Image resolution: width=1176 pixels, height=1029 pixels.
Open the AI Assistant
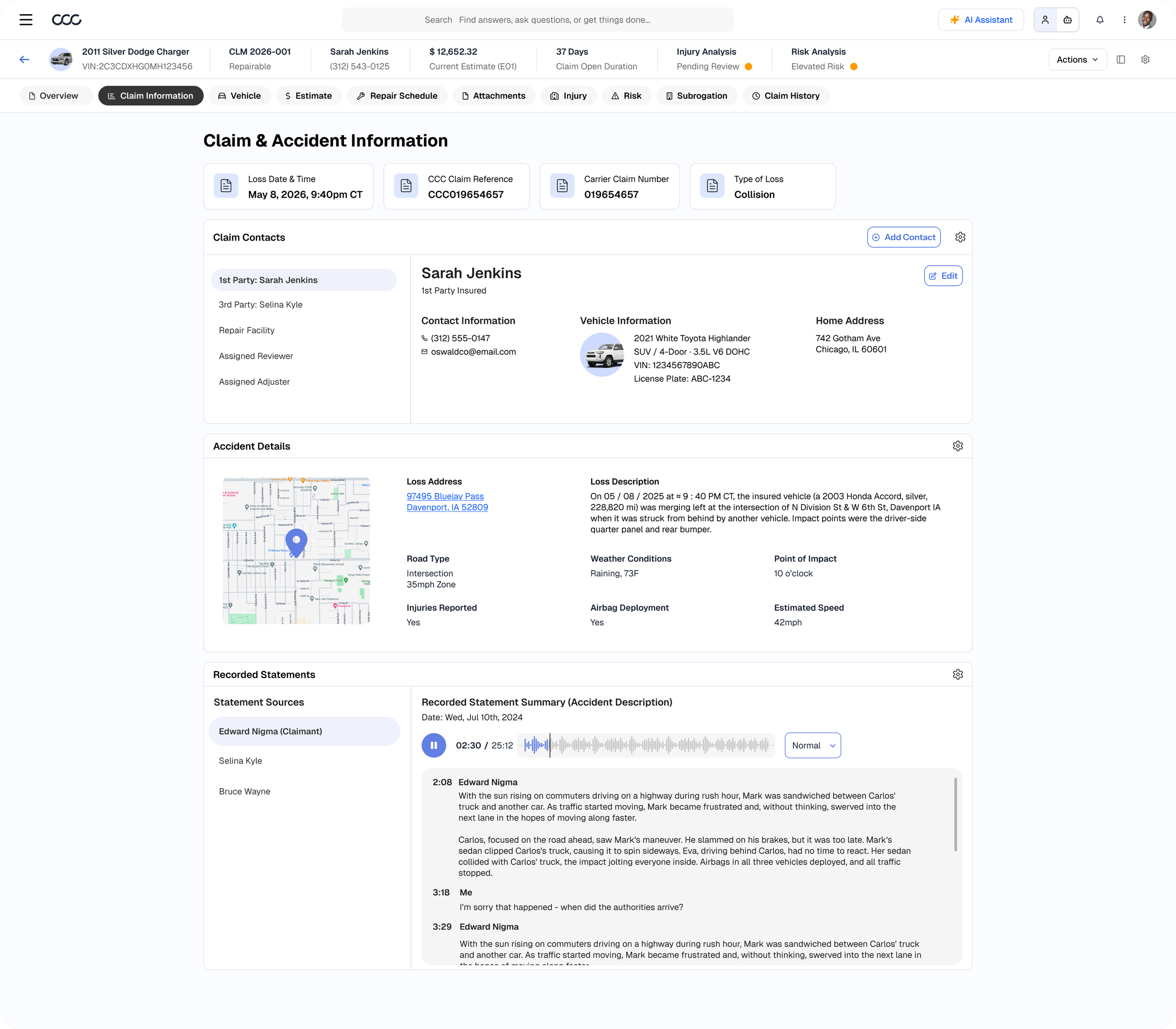pyautogui.click(x=981, y=20)
